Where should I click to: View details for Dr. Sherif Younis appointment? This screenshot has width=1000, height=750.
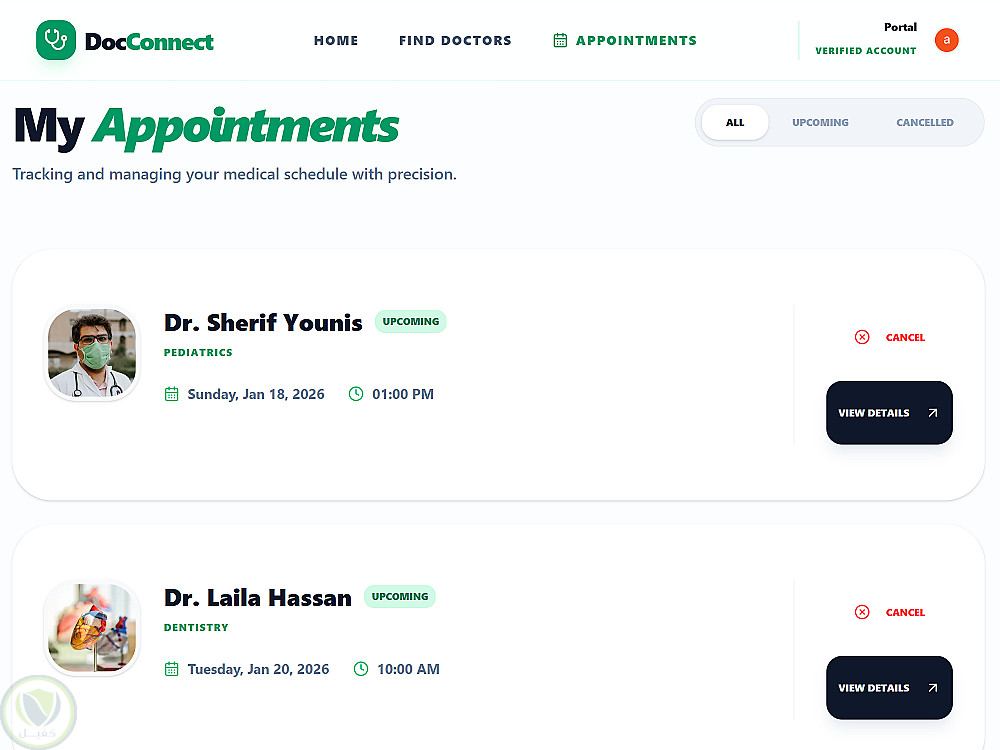874,413
